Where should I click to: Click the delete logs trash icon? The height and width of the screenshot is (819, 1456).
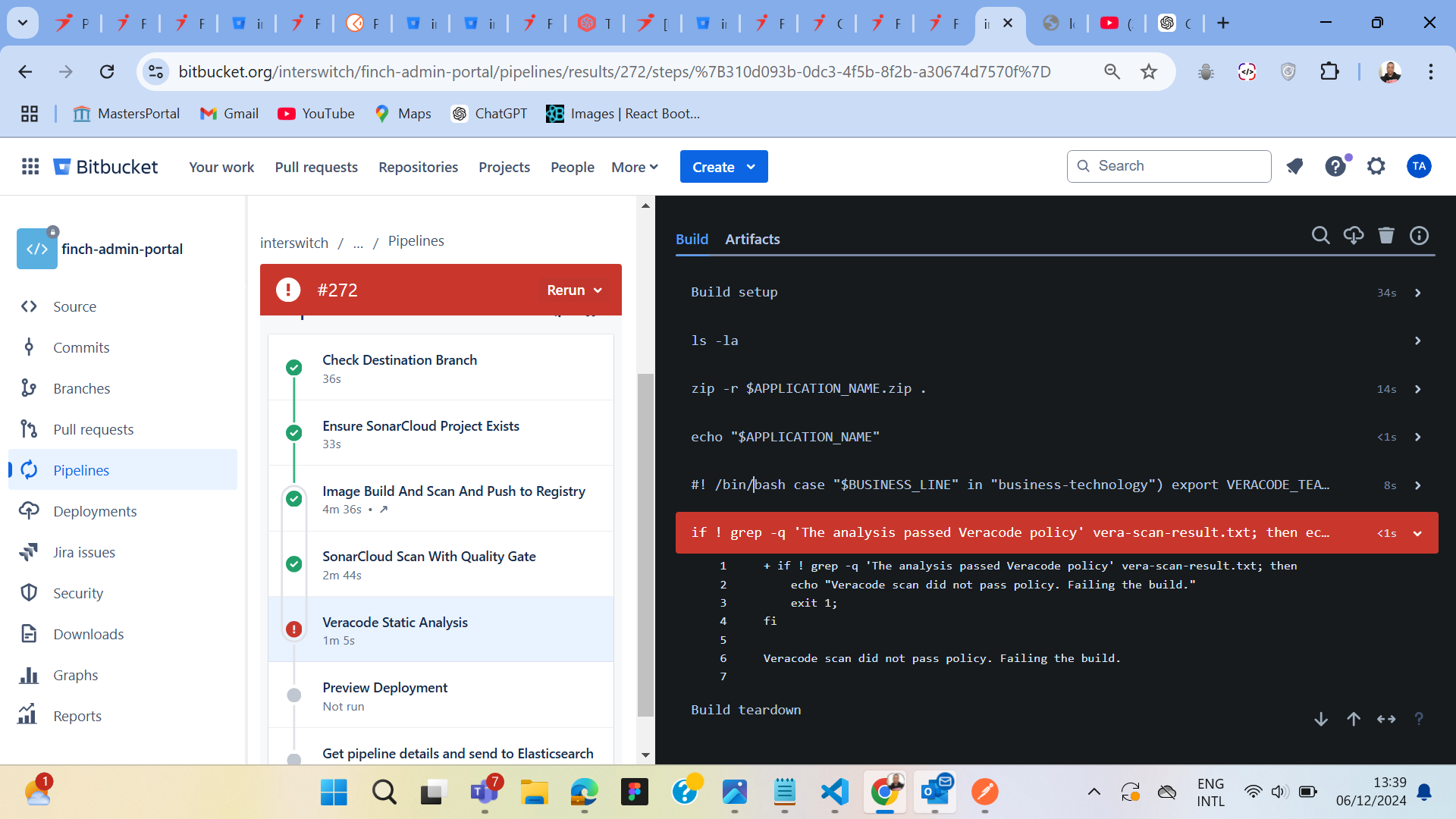pos(1386,236)
